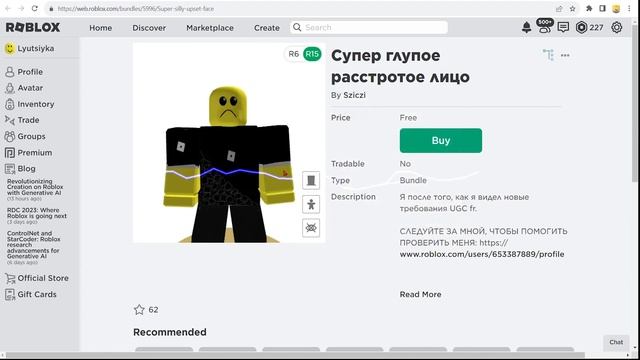Viewport: 640px width, 360px height.
Task: Click the browser back arrow
Action: (8, 9)
